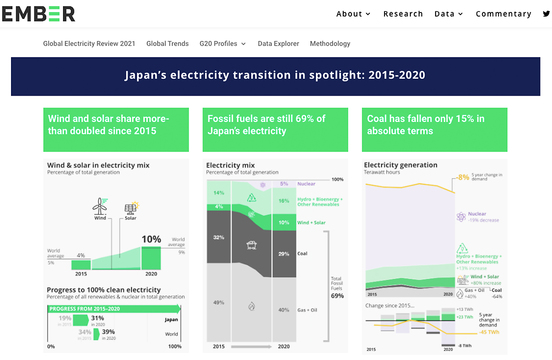552x360 pixels.
Task: Click the nuclear atom icon in the generation chart
Action: pos(461,216)
